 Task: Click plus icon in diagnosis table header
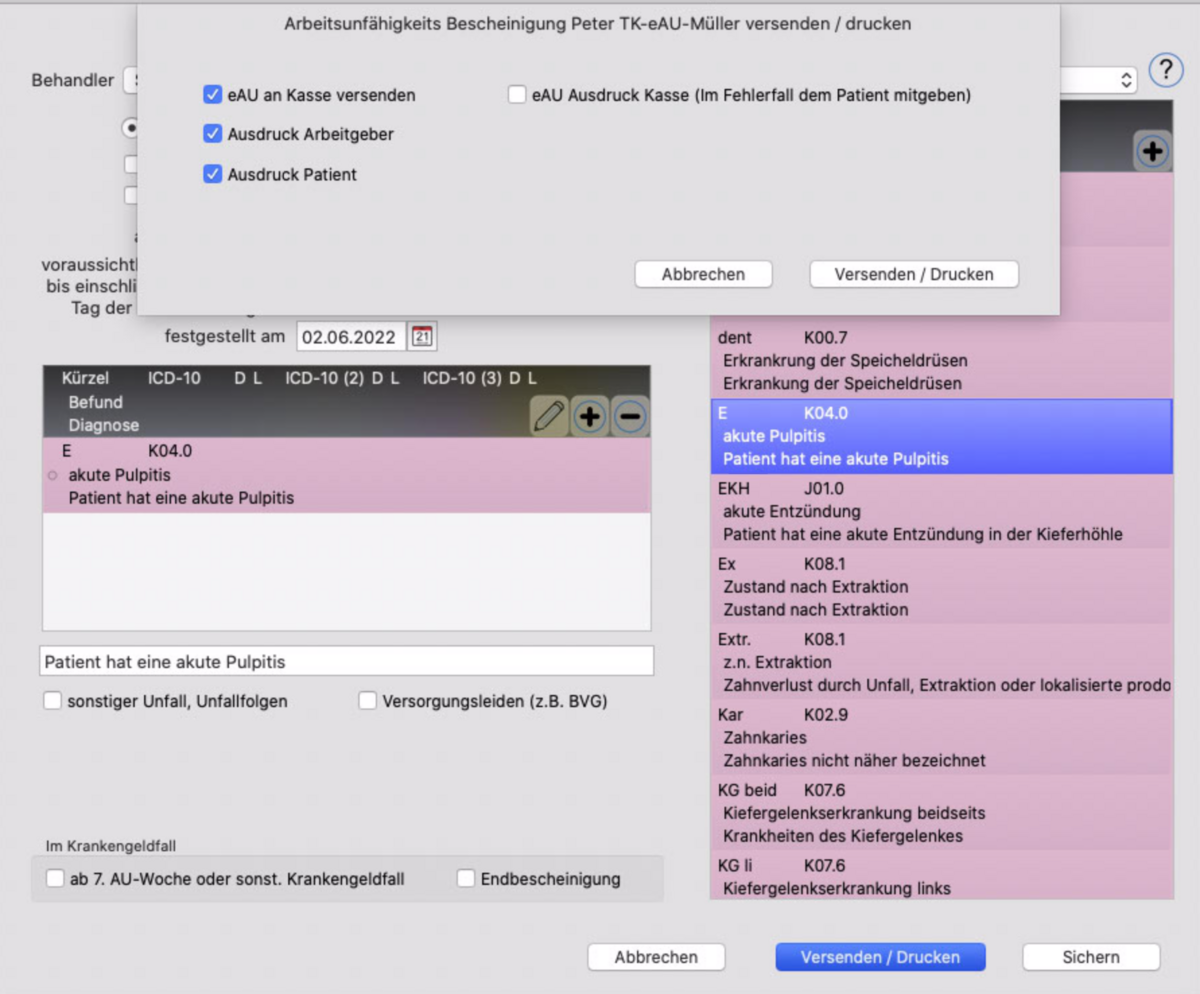click(x=590, y=416)
